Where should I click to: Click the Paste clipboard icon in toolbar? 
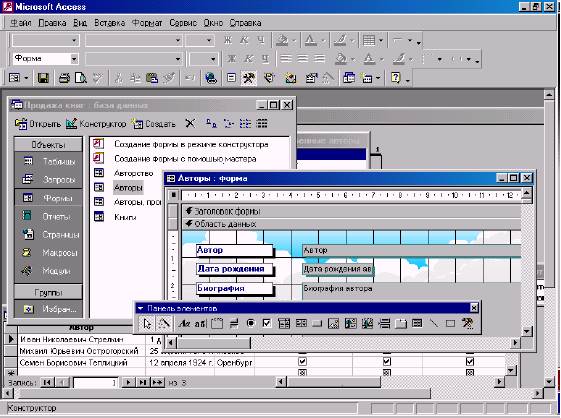coord(152,78)
